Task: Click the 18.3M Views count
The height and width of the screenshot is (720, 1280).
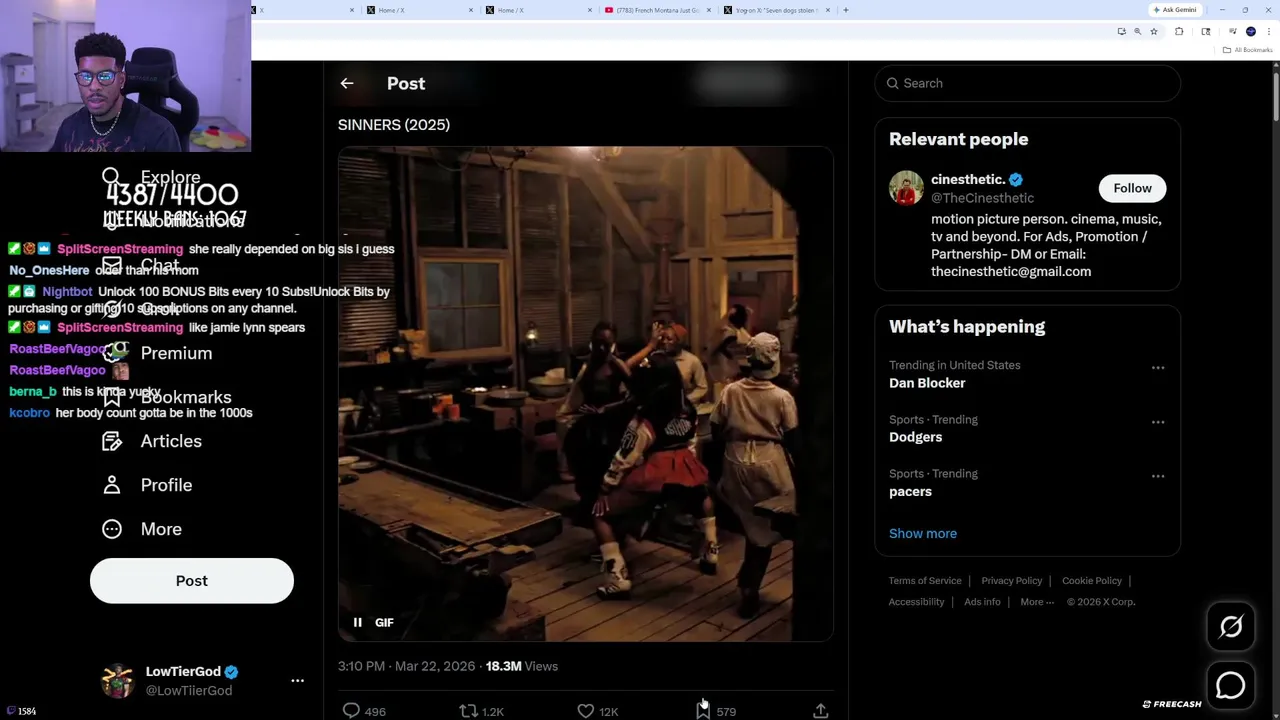Action: coord(522,666)
